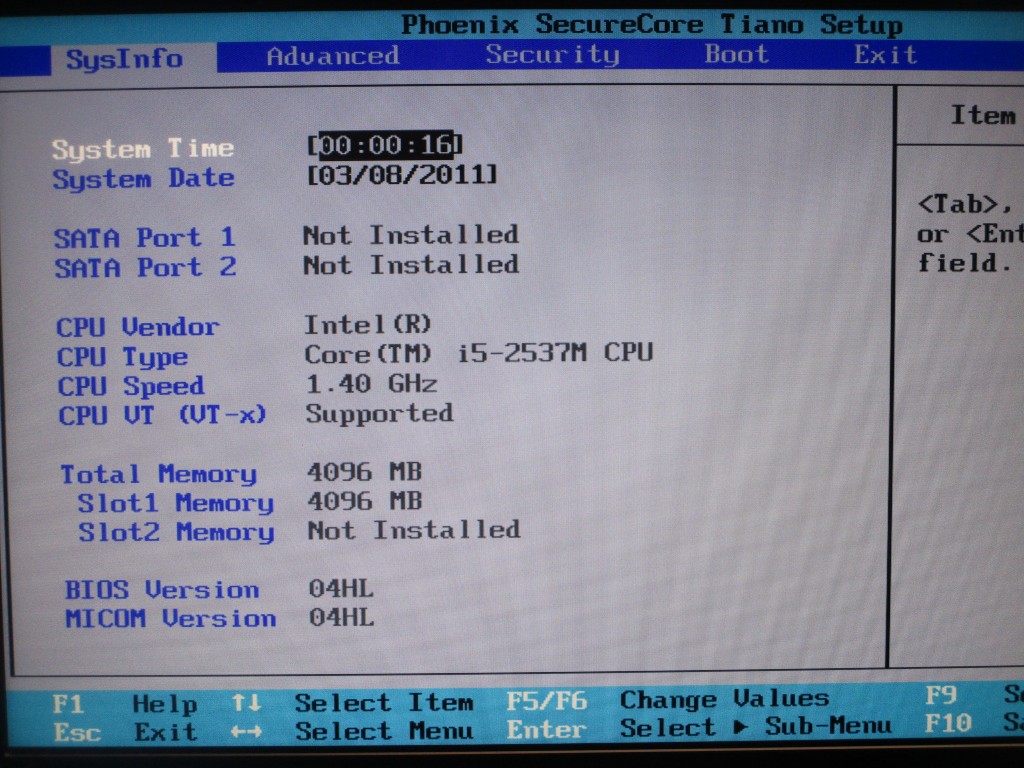Click the CPU VT (VT-x) label
The width and height of the screenshot is (1024, 768).
[x=163, y=415]
